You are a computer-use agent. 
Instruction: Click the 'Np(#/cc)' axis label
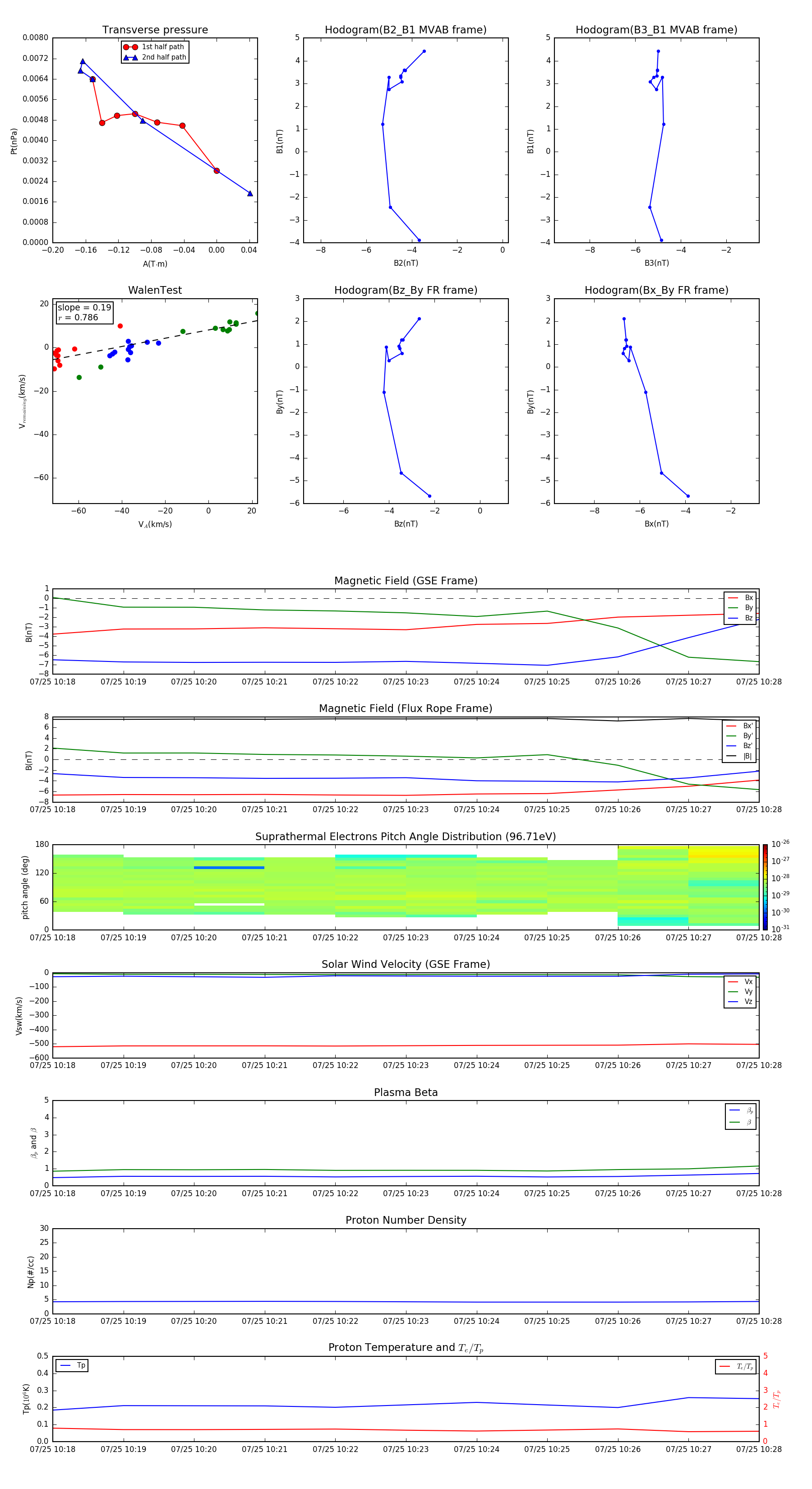click(31, 1272)
